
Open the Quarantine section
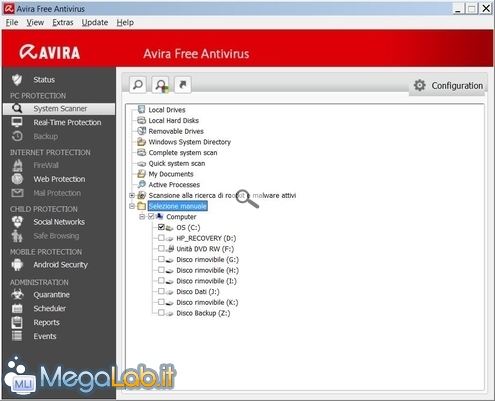(x=51, y=295)
